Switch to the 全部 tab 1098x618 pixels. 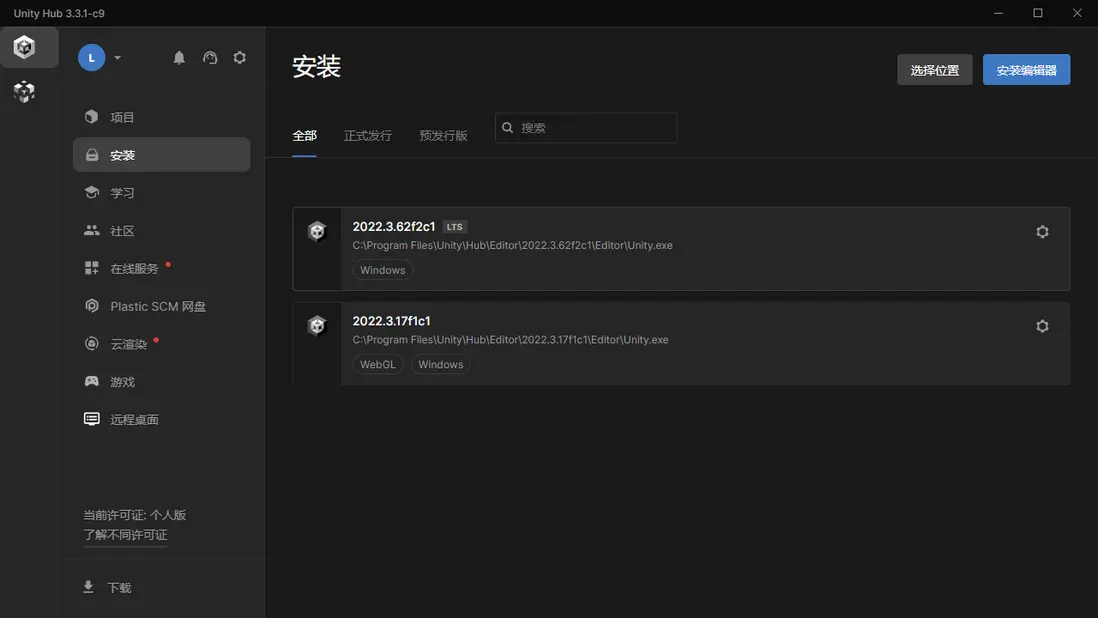[305, 135]
